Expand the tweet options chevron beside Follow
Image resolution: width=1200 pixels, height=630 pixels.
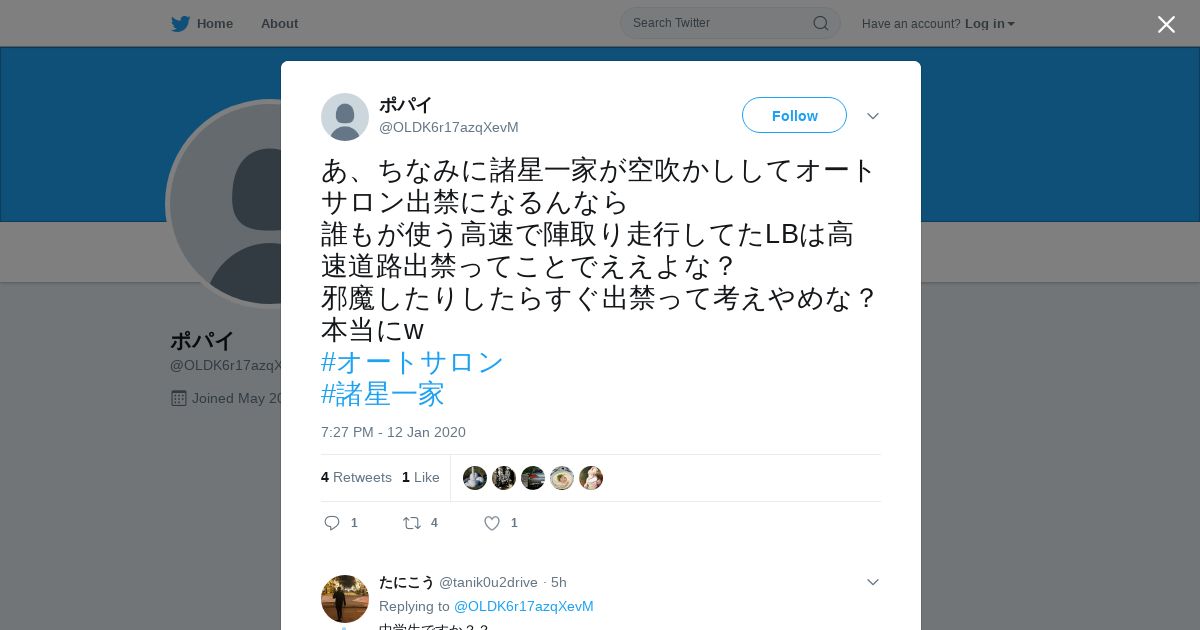873,116
